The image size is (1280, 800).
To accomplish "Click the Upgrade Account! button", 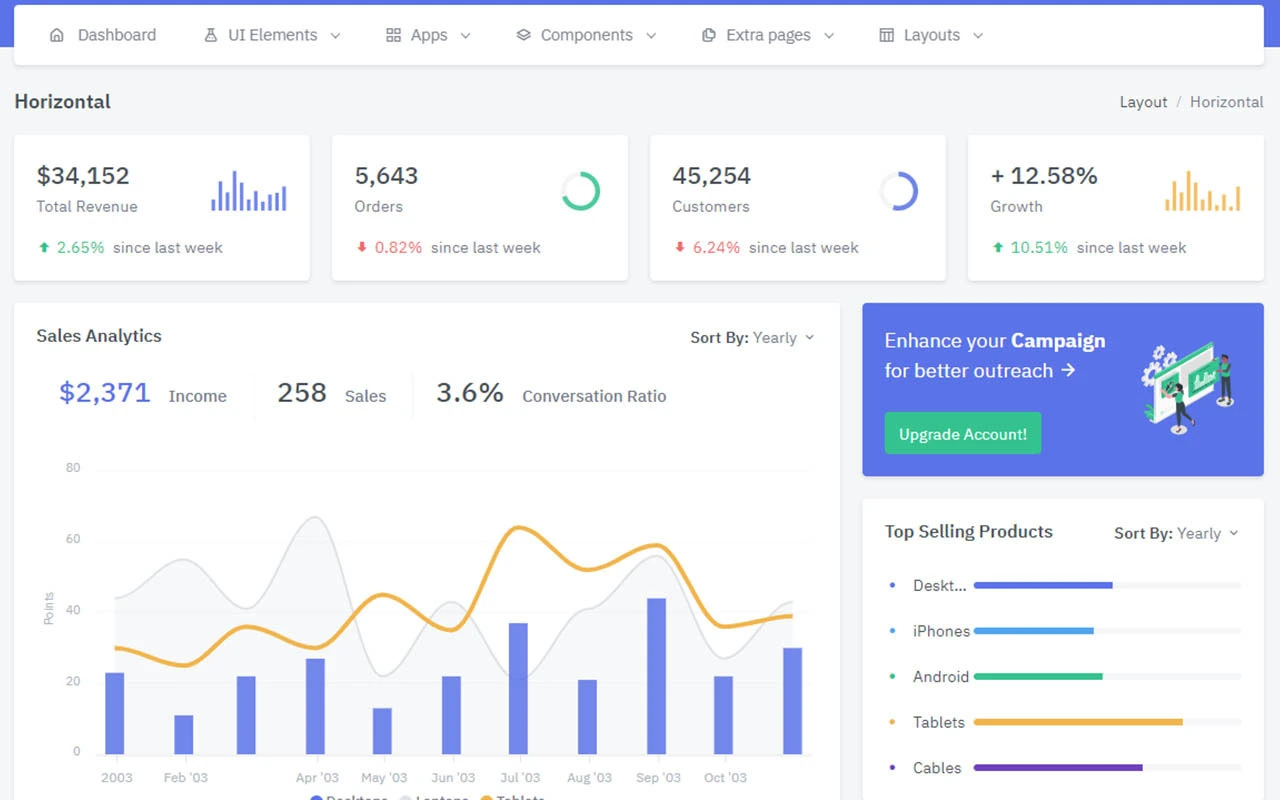I will (x=962, y=433).
